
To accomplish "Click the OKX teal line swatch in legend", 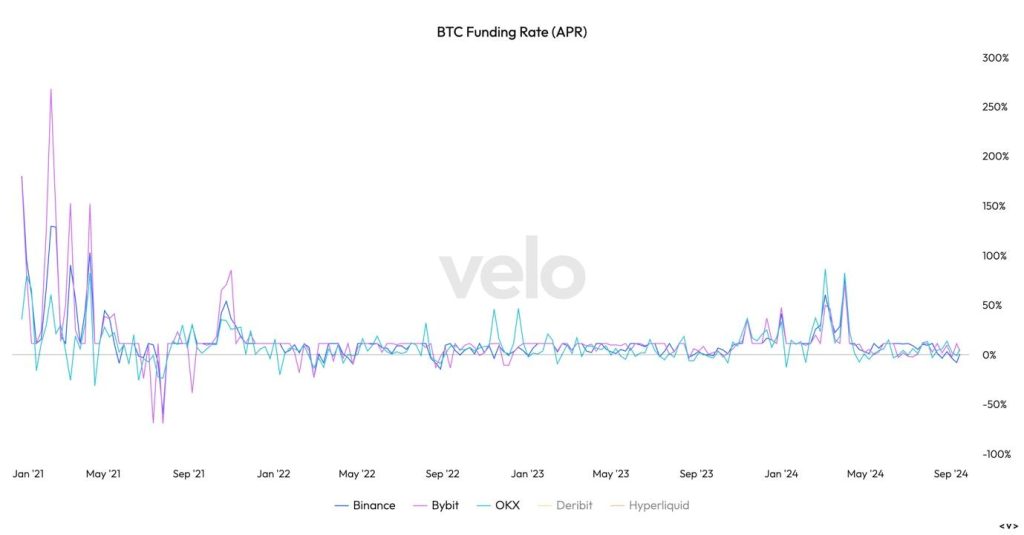I will coord(484,505).
